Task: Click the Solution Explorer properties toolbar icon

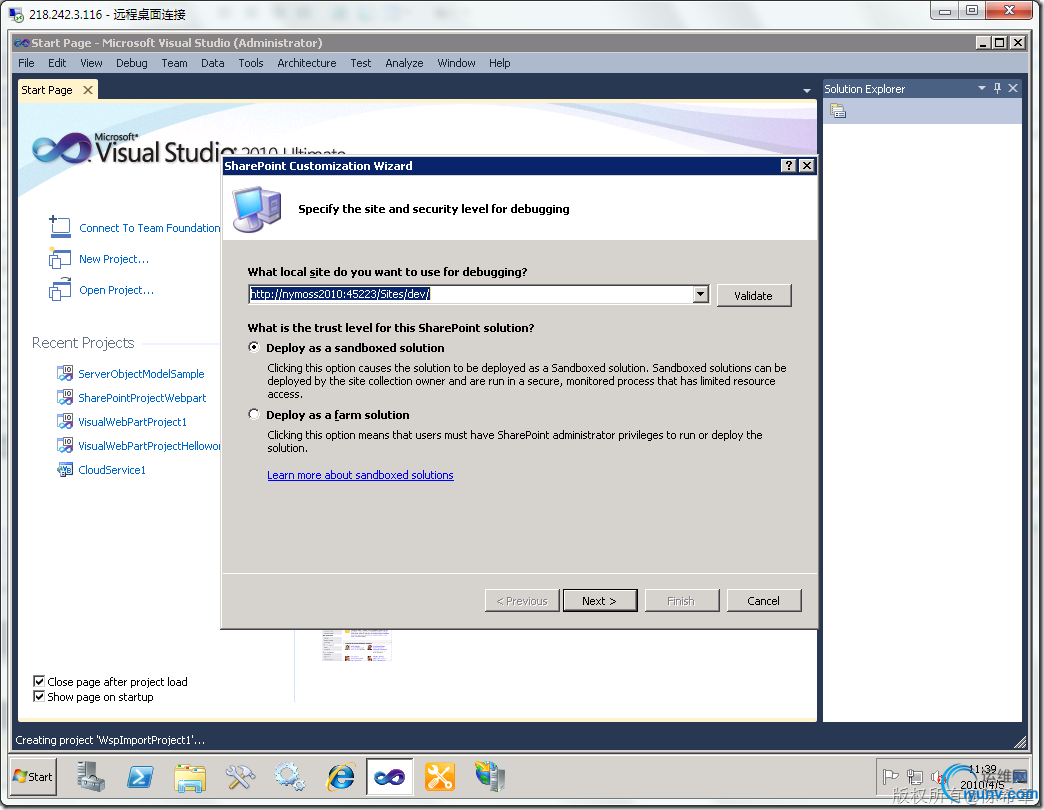Action: coord(838,111)
